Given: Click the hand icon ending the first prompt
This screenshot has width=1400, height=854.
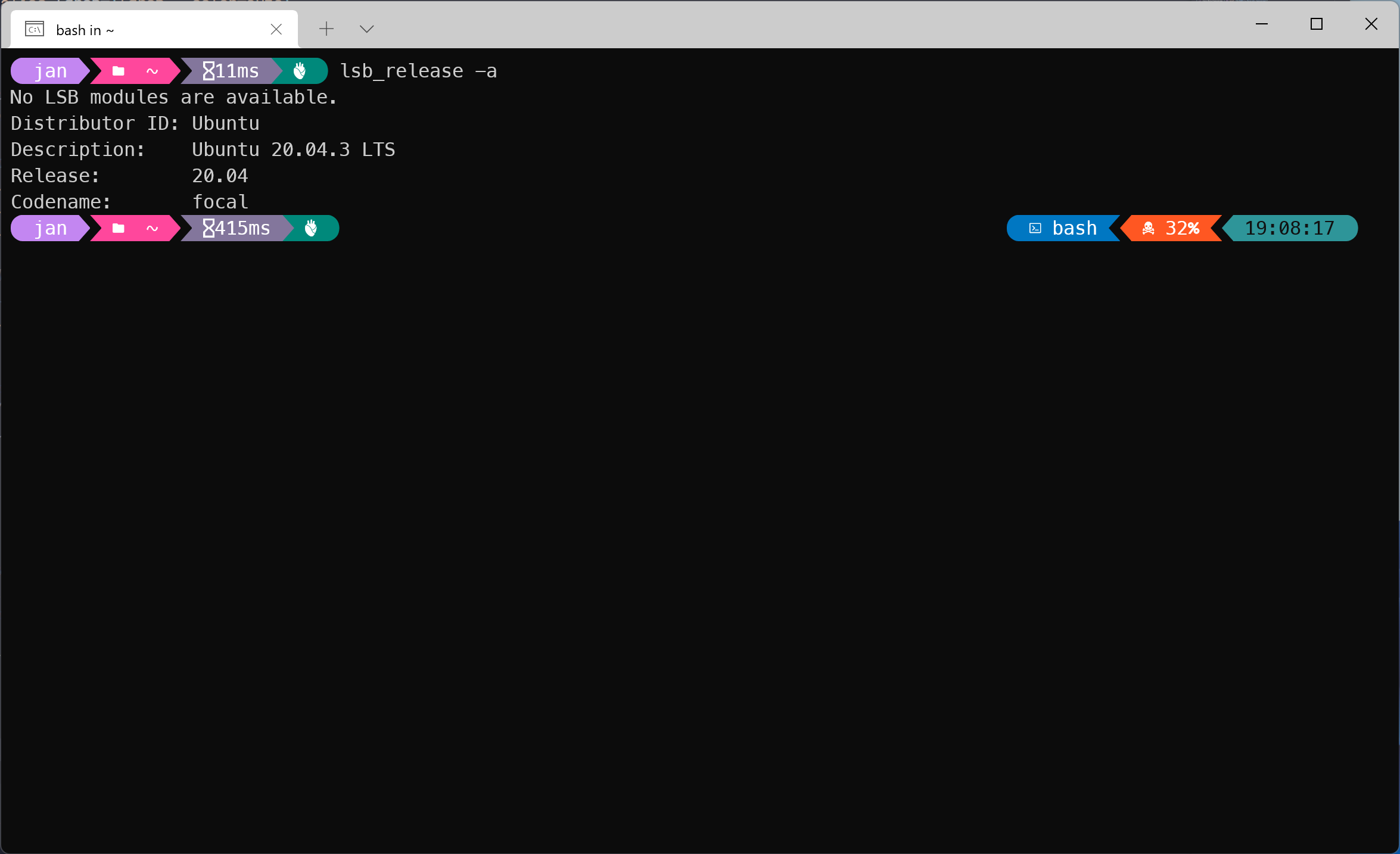Looking at the screenshot, I should click(x=300, y=70).
